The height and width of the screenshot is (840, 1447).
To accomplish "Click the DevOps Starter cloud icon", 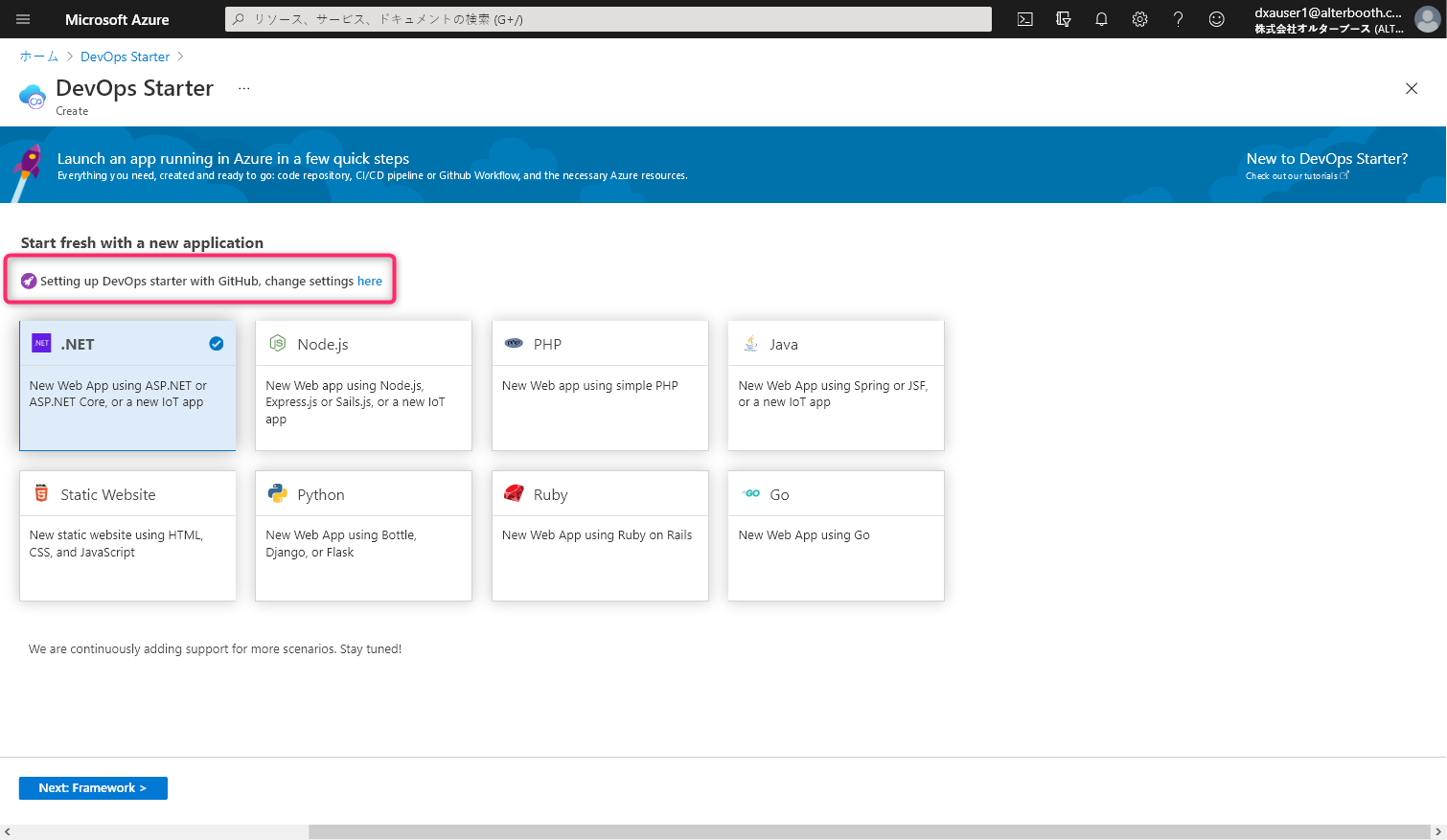I will pos(33,96).
